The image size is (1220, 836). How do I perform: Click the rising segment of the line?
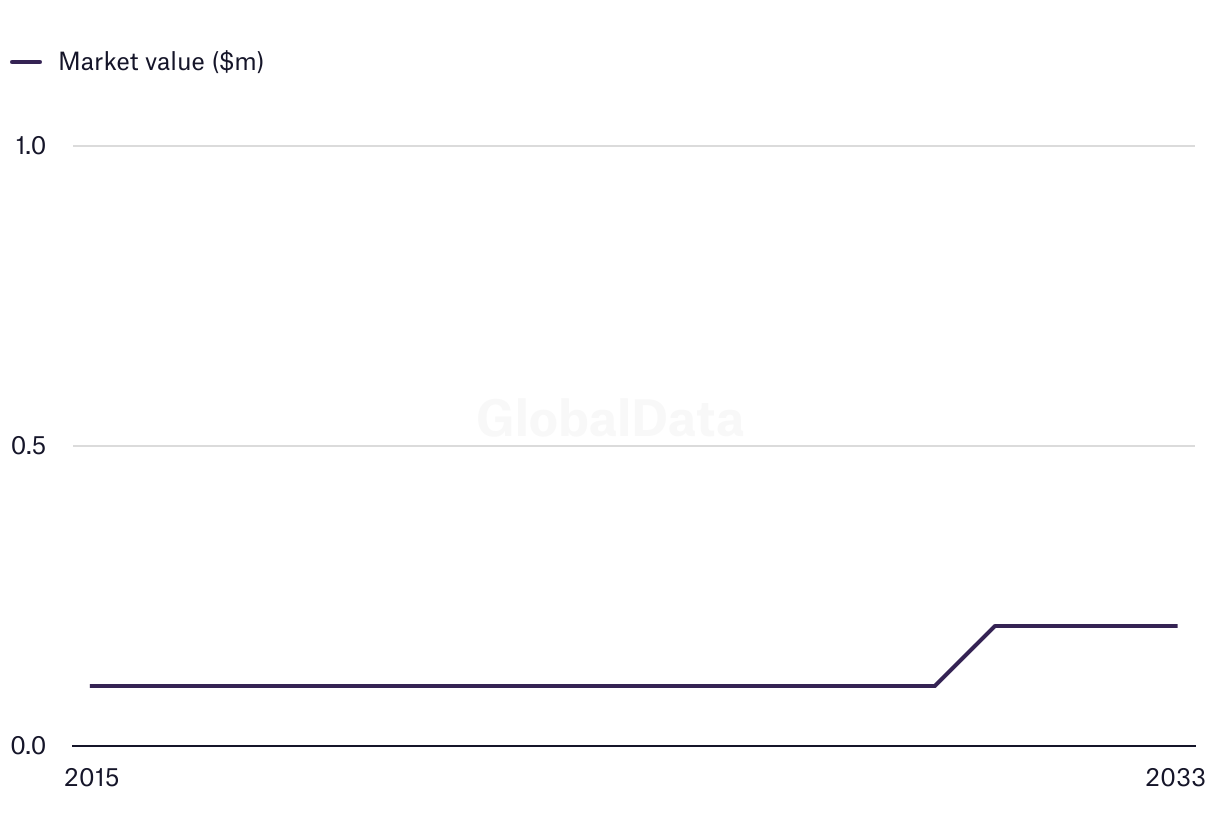coord(965,656)
